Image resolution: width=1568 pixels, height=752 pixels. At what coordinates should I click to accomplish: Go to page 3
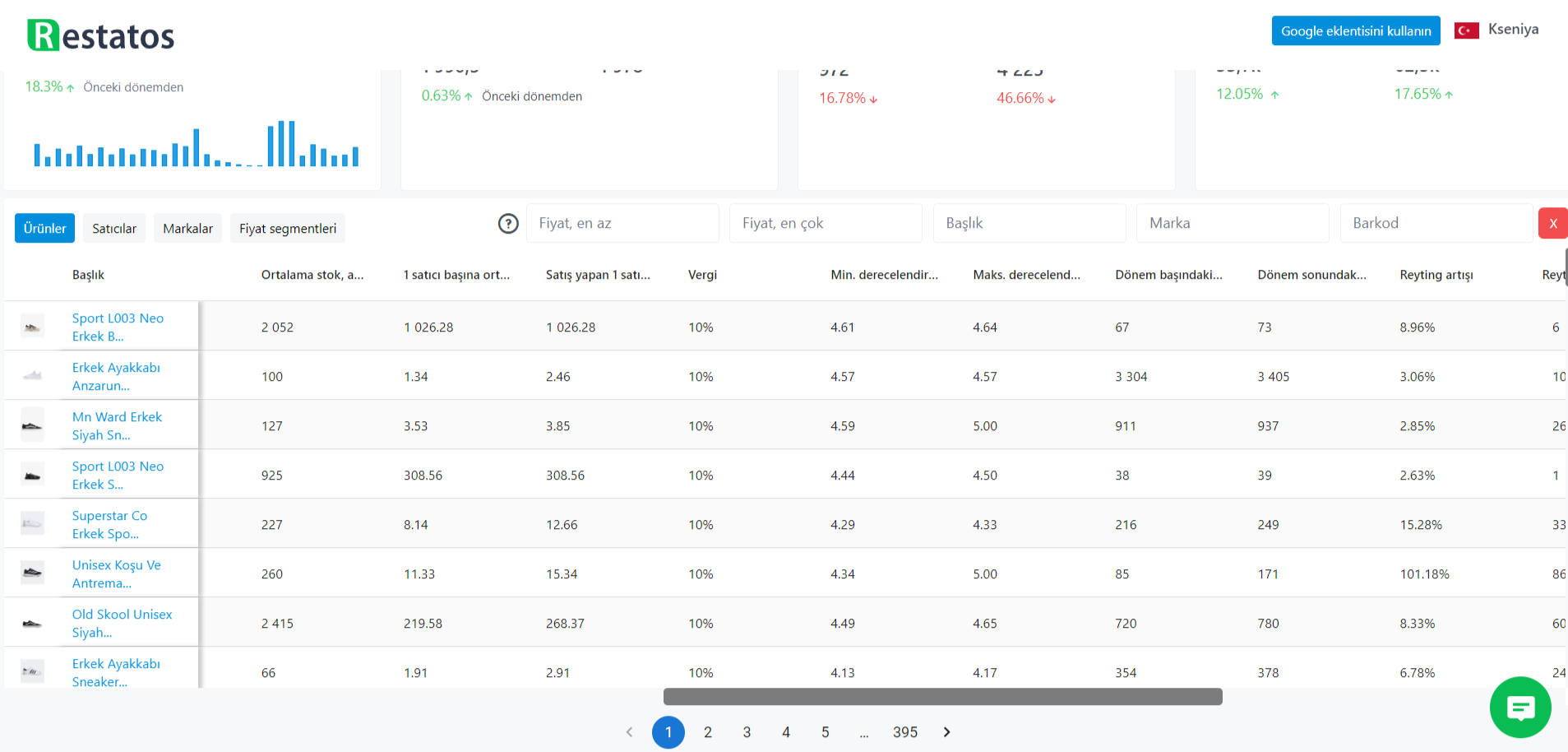(747, 732)
